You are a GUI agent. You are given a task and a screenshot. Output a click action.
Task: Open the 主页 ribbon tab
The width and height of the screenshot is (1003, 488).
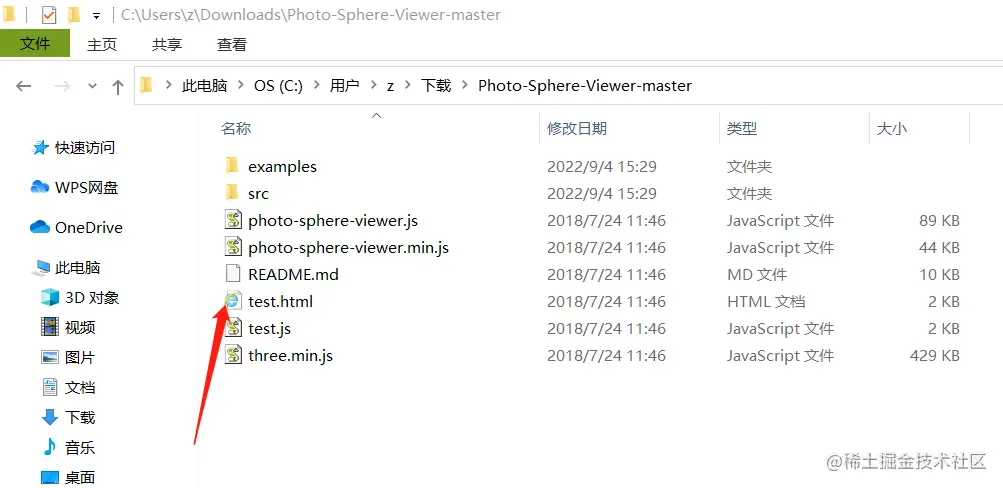(x=102, y=44)
